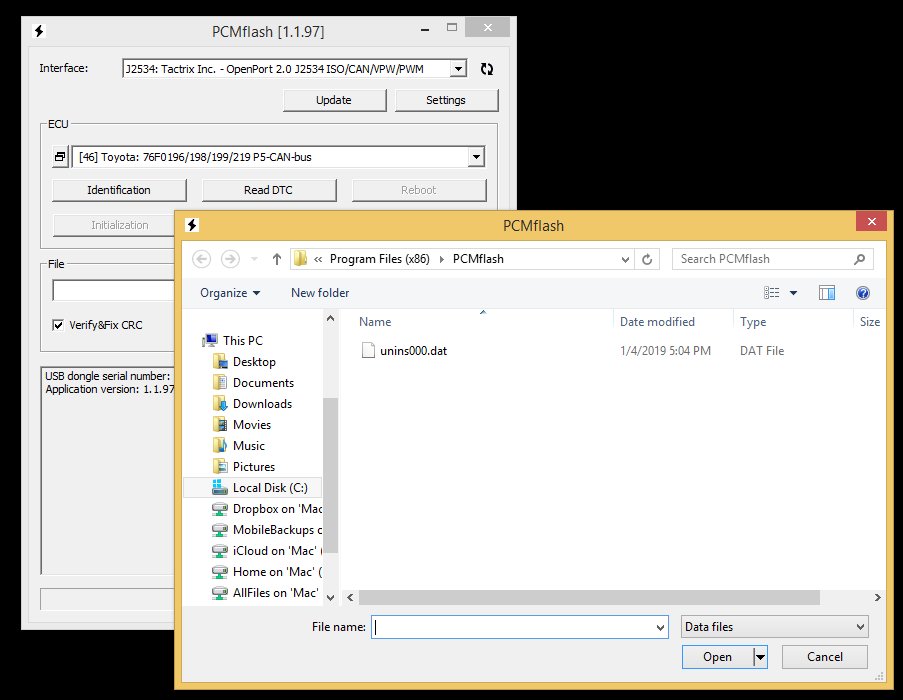Create a New folder
This screenshot has width=903, height=700.
tap(320, 293)
